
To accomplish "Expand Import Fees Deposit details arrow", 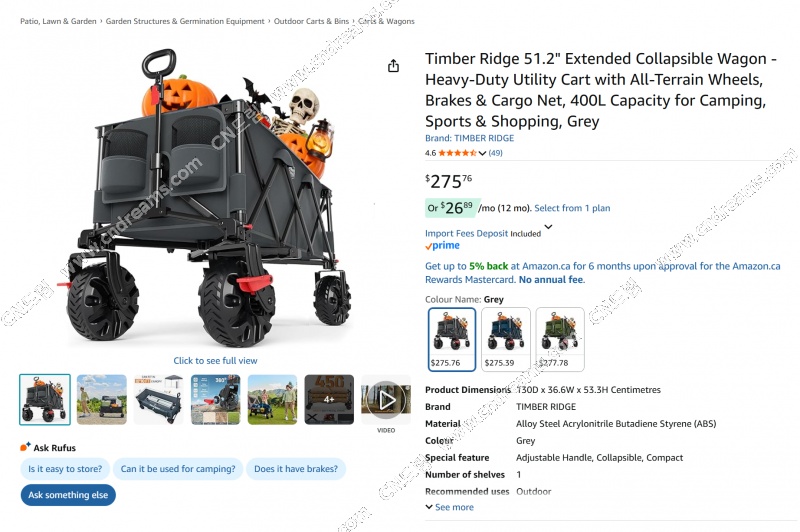I will 548,227.
